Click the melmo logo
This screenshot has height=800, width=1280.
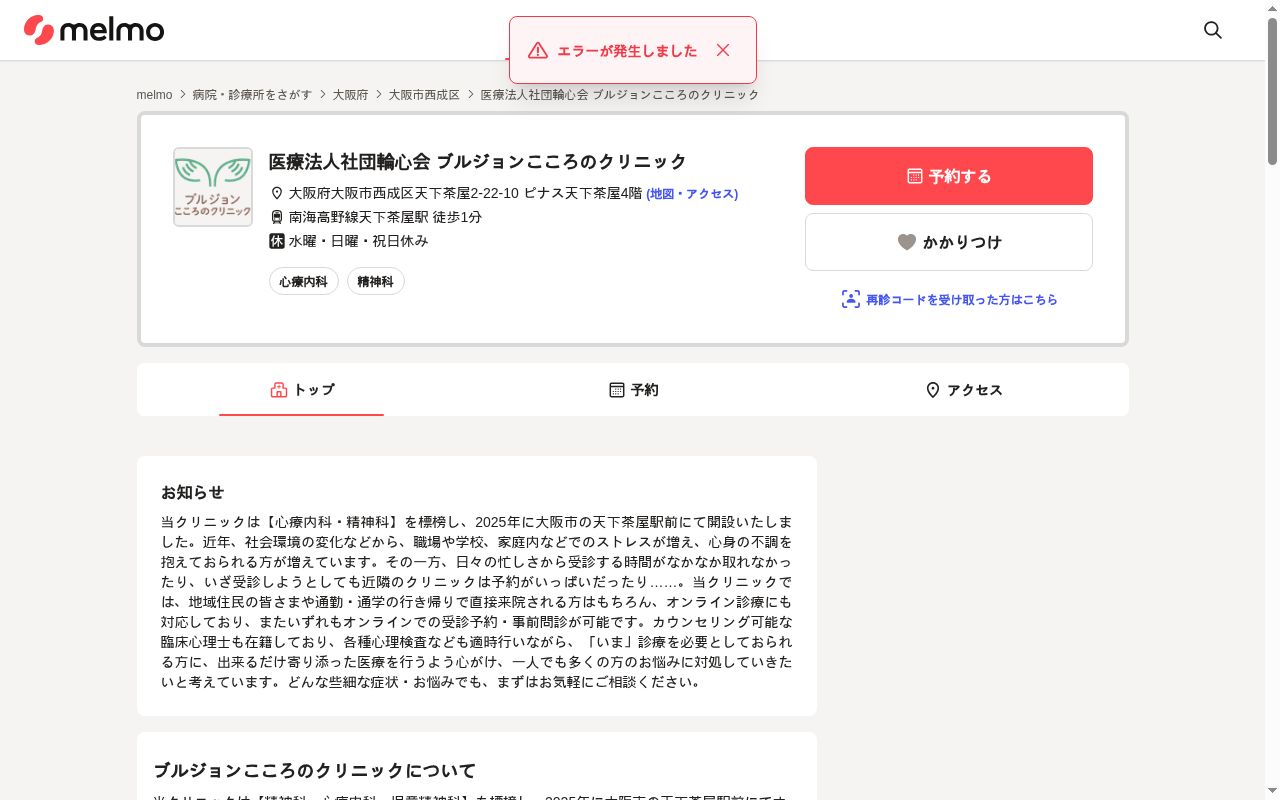tap(94, 30)
